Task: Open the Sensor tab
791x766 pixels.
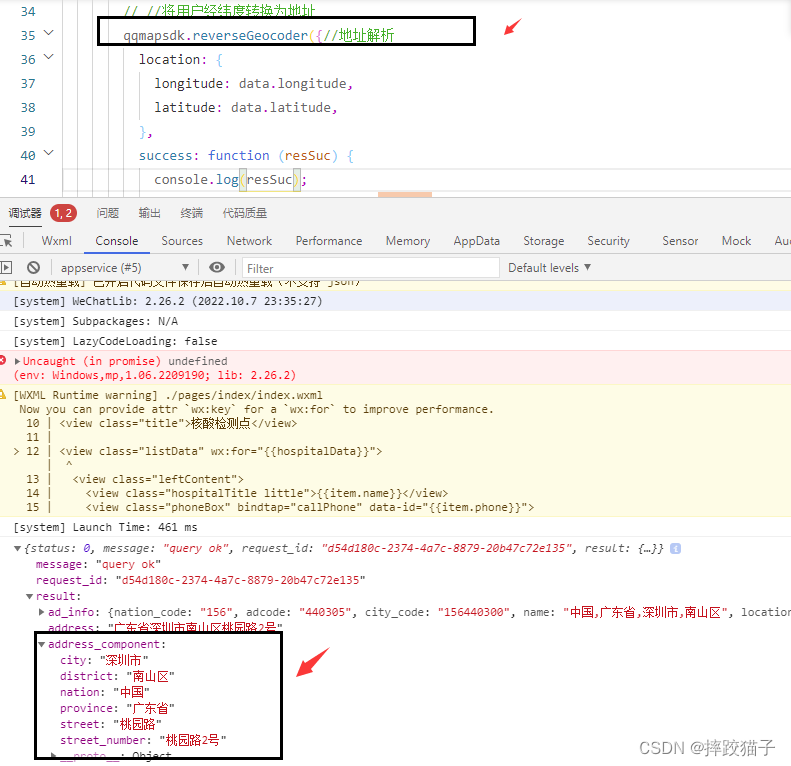Action: coord(680,241)
